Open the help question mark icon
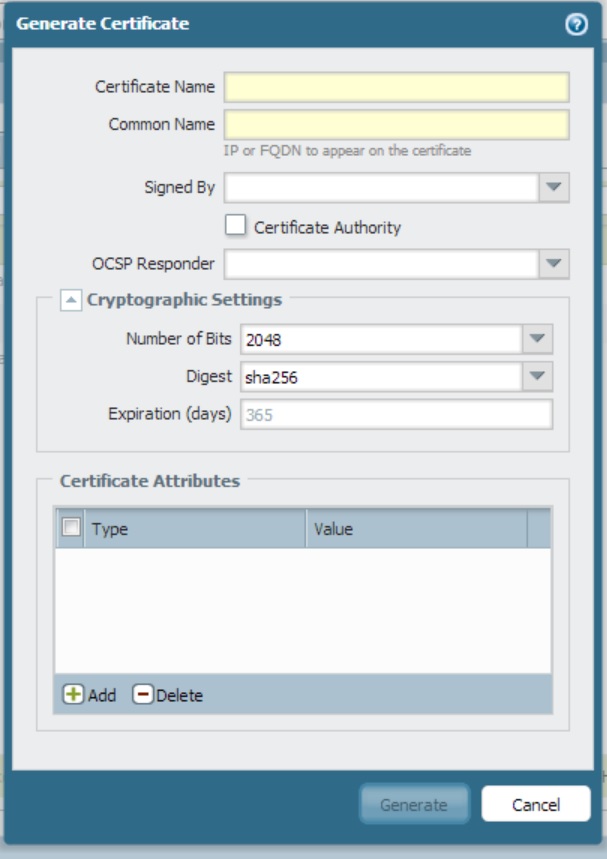Viewport: 607px width, 859px height. 576,26
